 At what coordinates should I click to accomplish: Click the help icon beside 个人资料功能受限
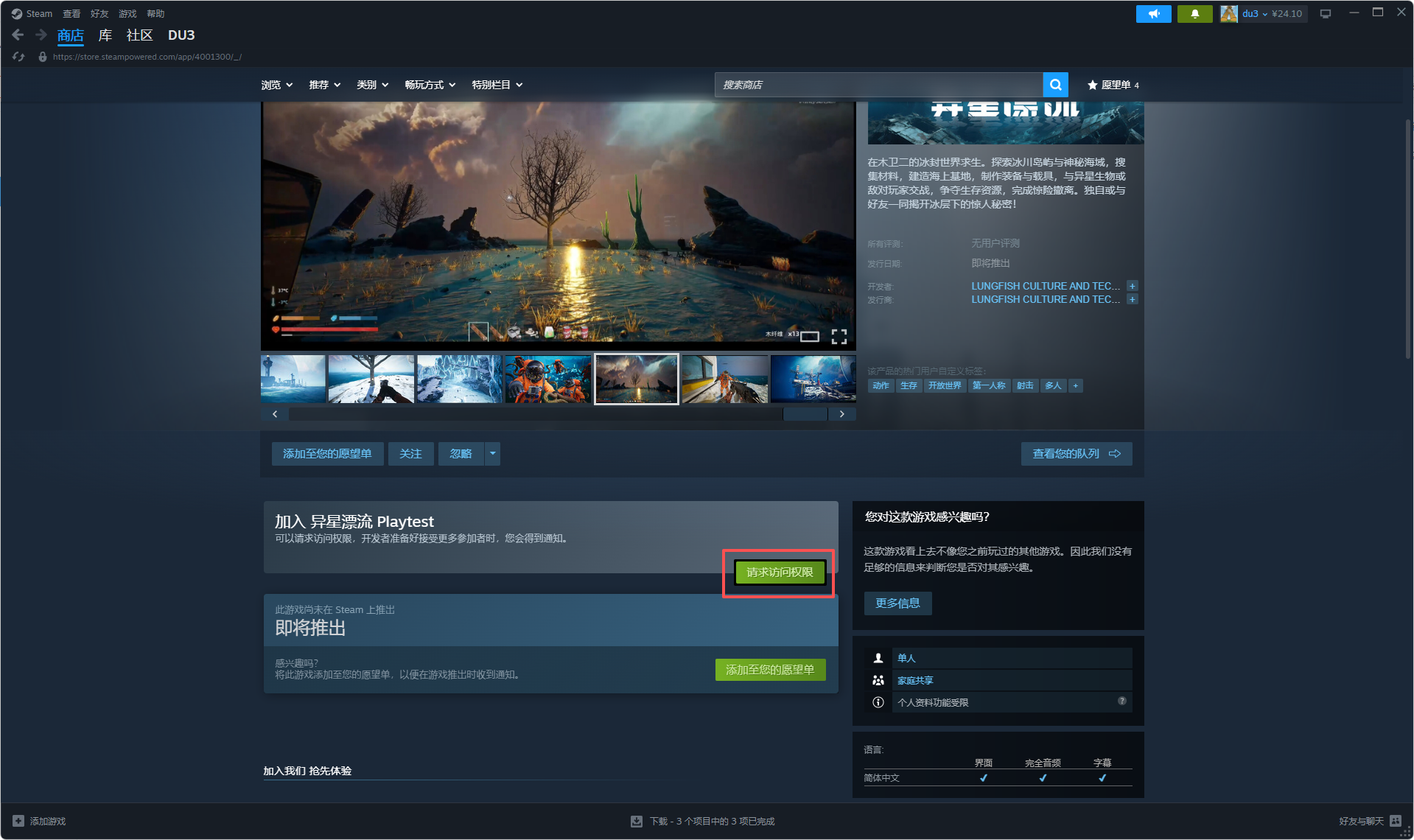tap(1121, 701)
